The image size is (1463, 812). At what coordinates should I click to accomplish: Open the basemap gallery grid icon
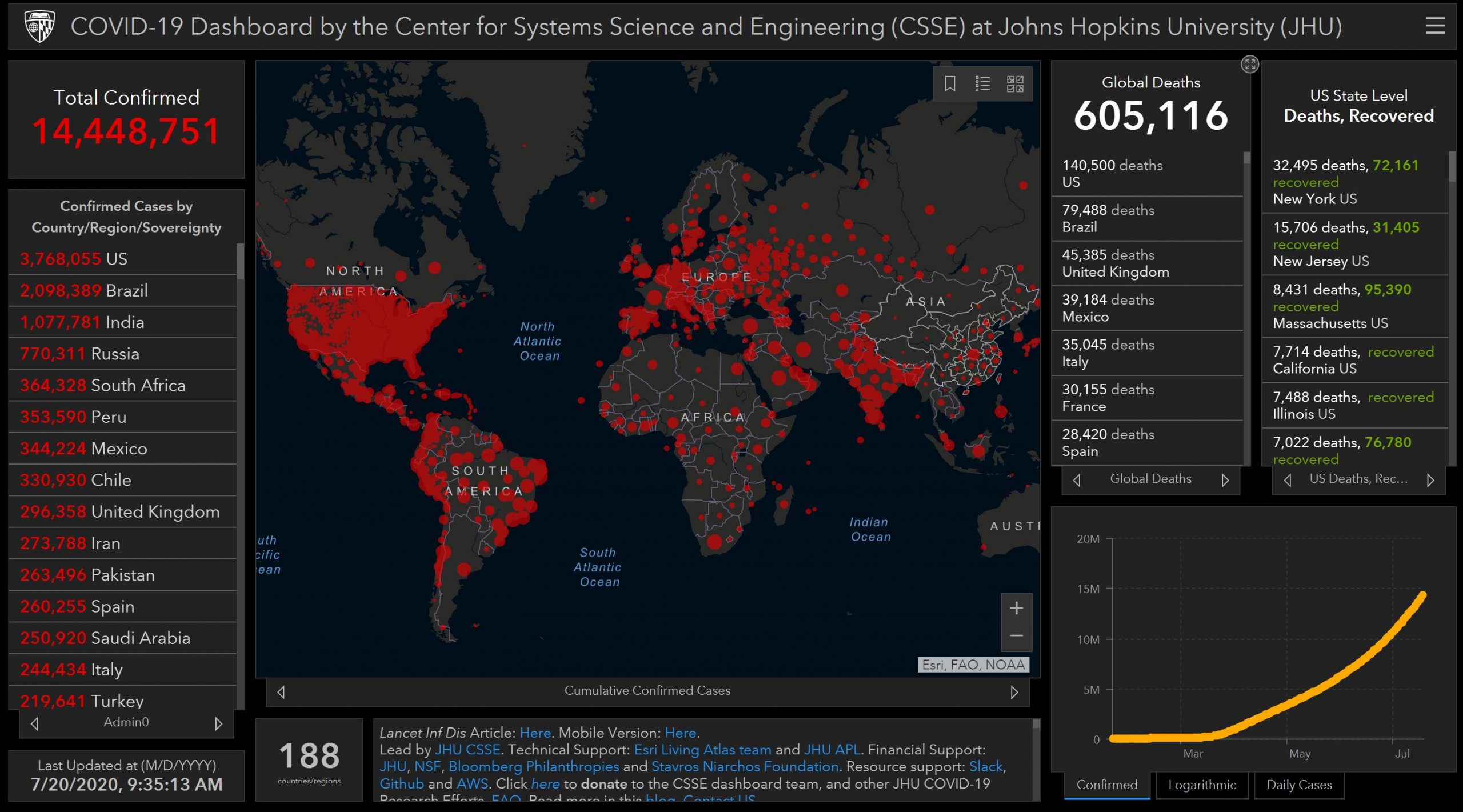pyautogui.click(x=1015, y=84)
